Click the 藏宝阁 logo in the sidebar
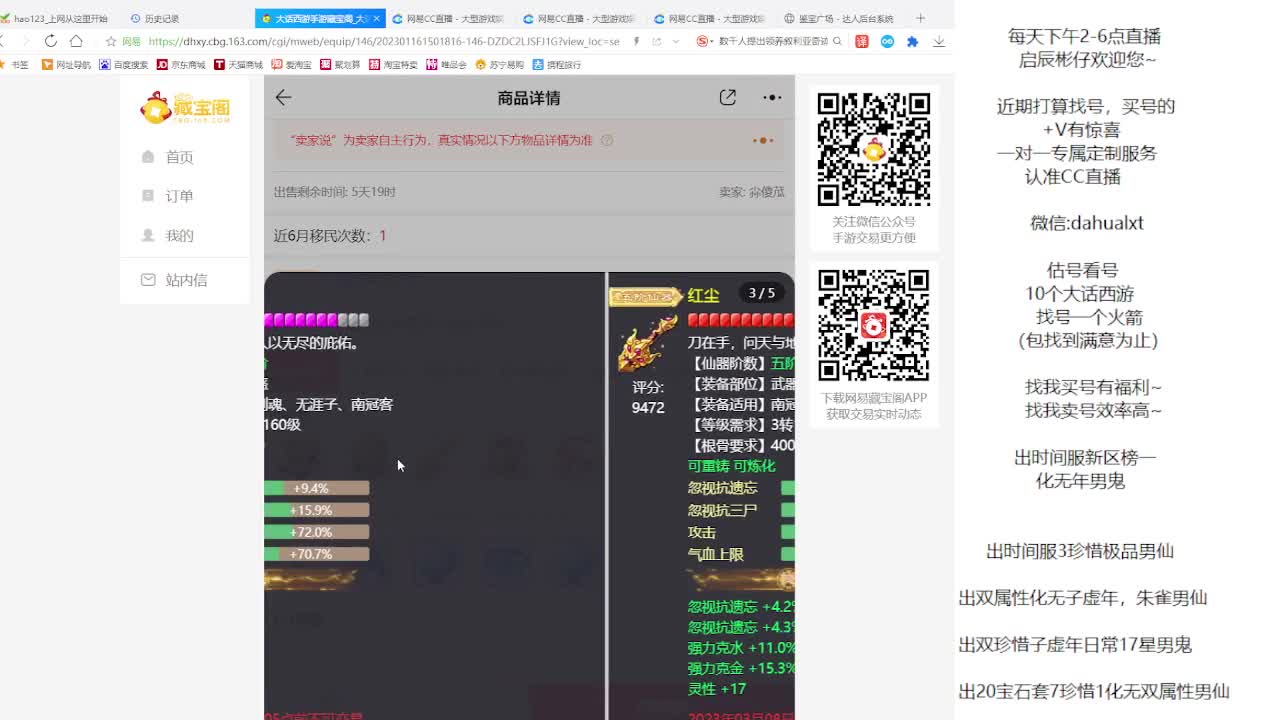 185,107
